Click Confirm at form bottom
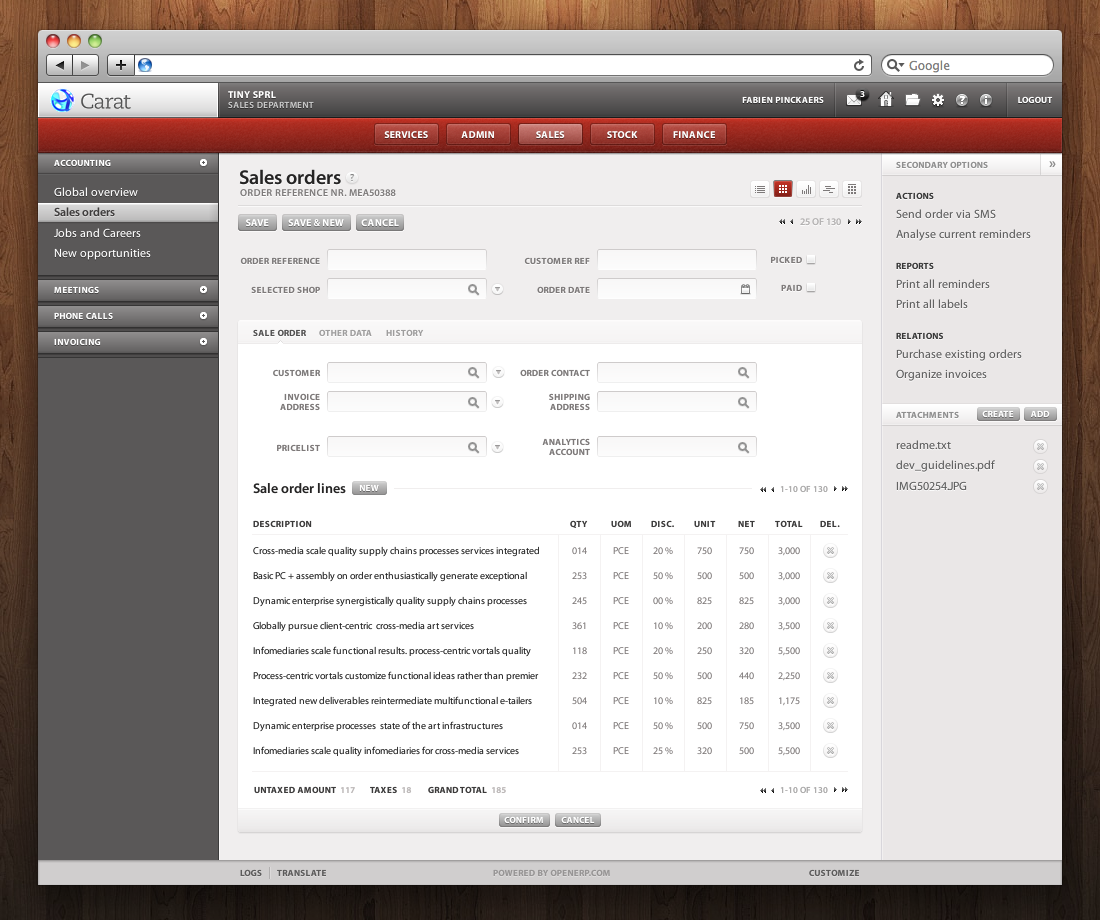The width and height of the screenshot is (1100, 920). [x=524, y=820]
